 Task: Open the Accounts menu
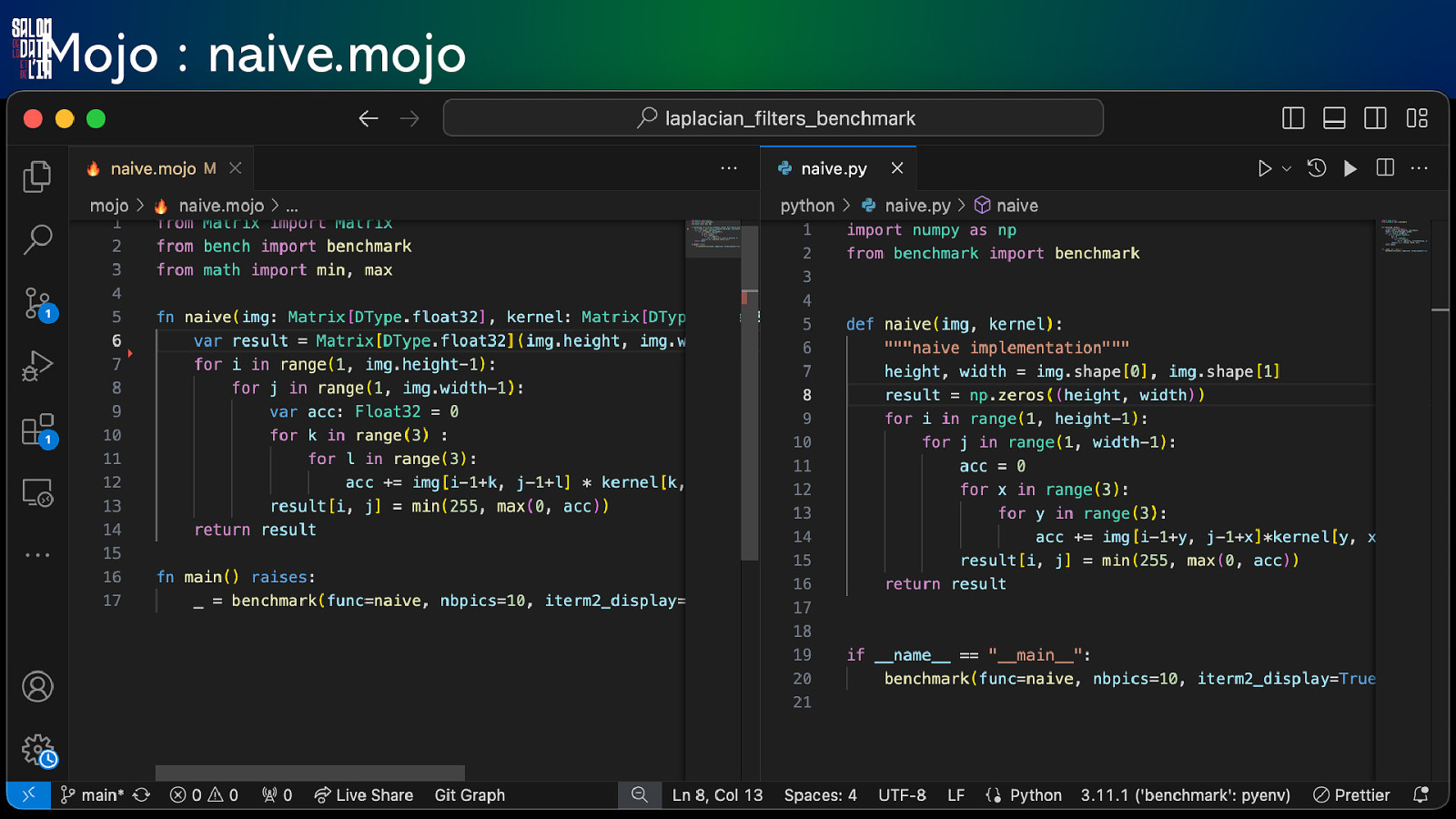tap(37, 686)
